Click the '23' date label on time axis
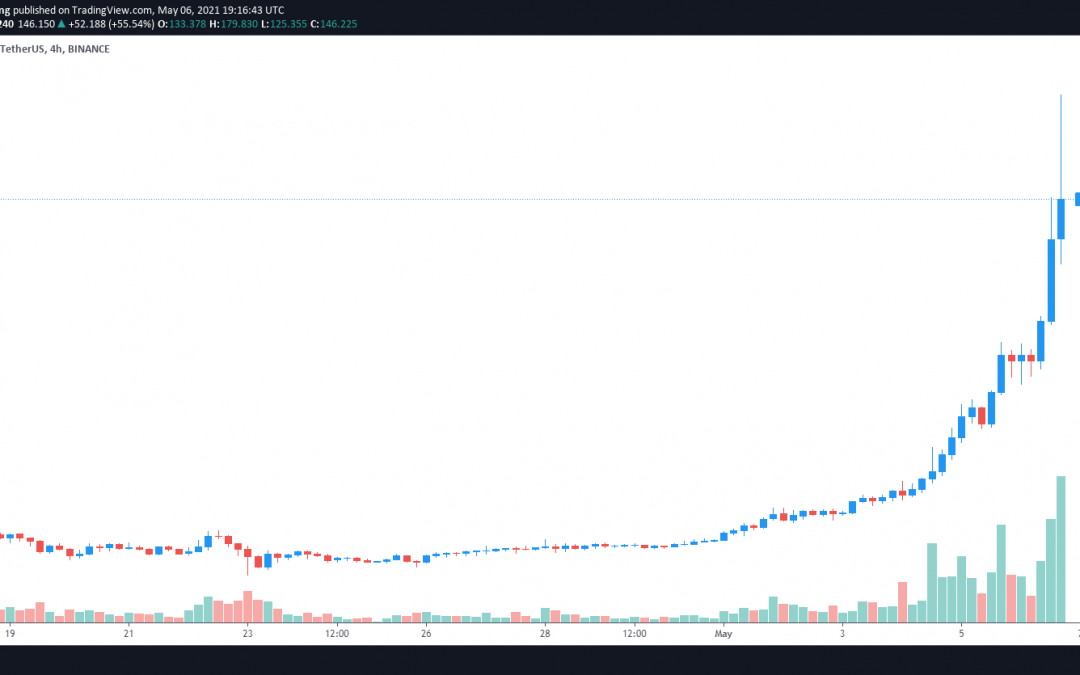The width and height of the screenshot is (1080, 675). (x=247, y=634)
